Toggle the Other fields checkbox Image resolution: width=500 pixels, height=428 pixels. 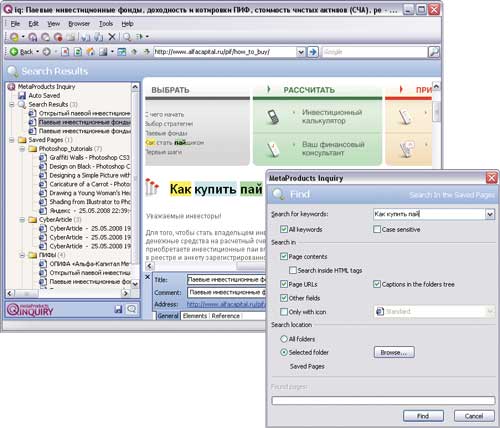(x=284, y=298)
